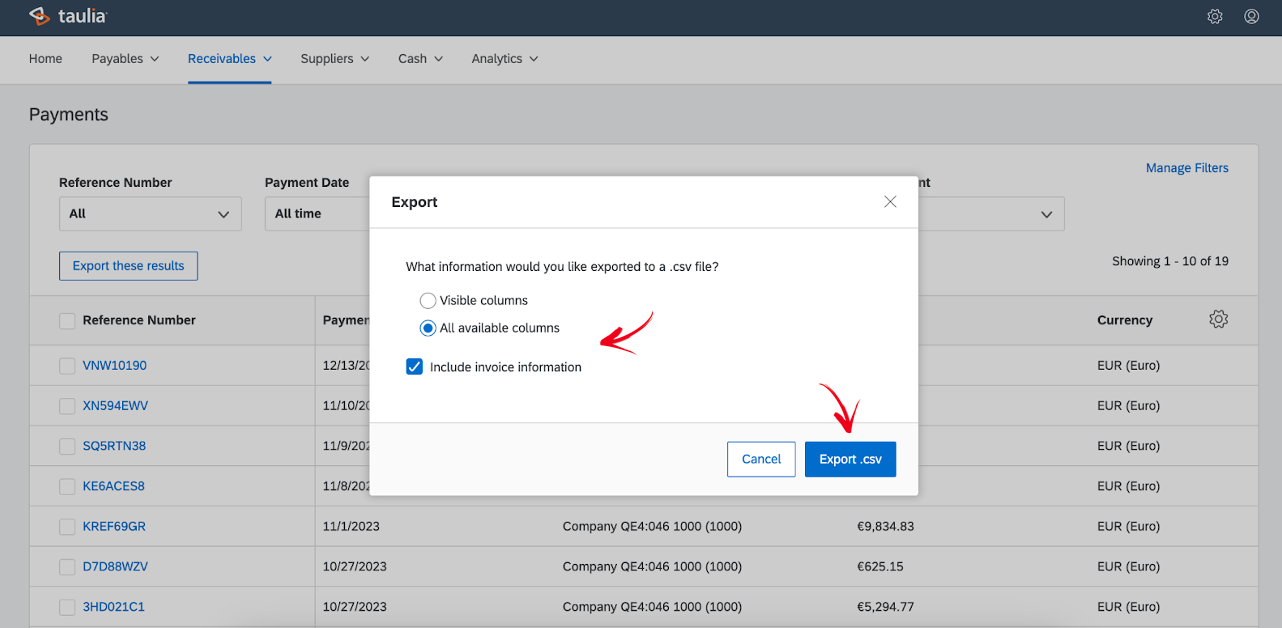The height and width of the screenshot is (628, 1282).
Task: Open payment SQ5RTN38
Action: click(x=114, y=446)
